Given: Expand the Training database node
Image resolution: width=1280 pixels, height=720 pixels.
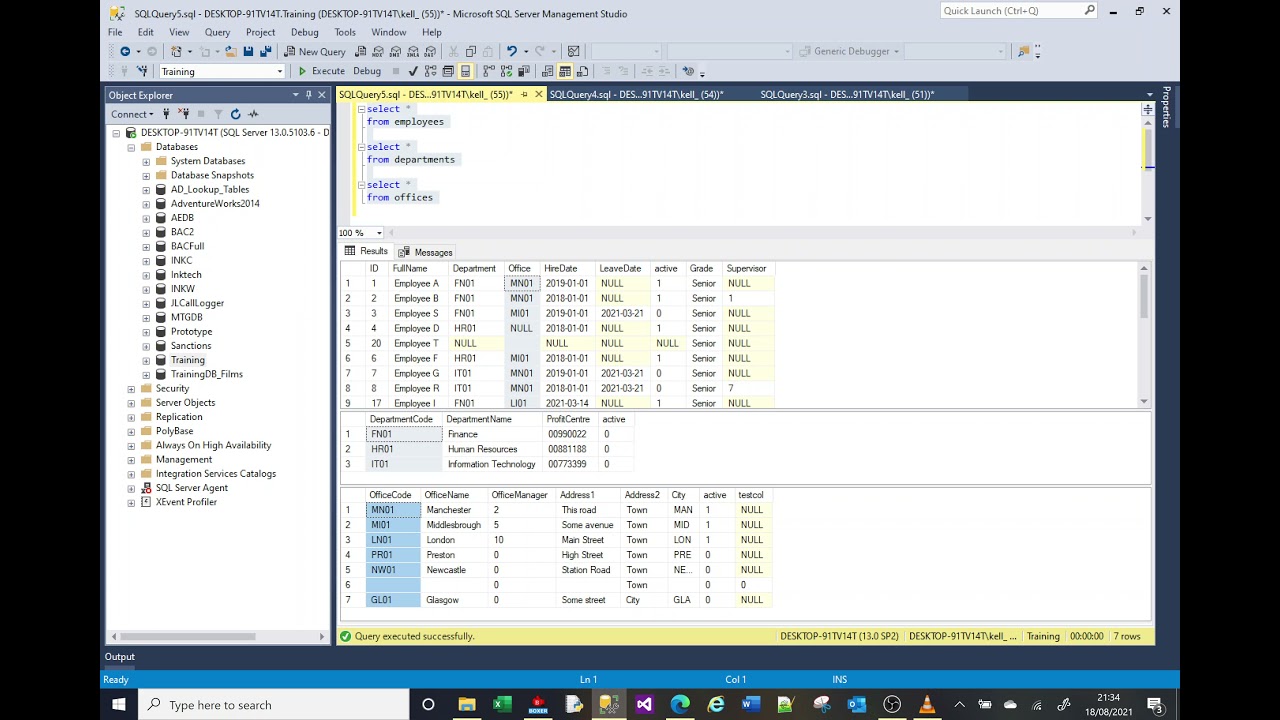Looking at the screenshot, I should 146,360.
